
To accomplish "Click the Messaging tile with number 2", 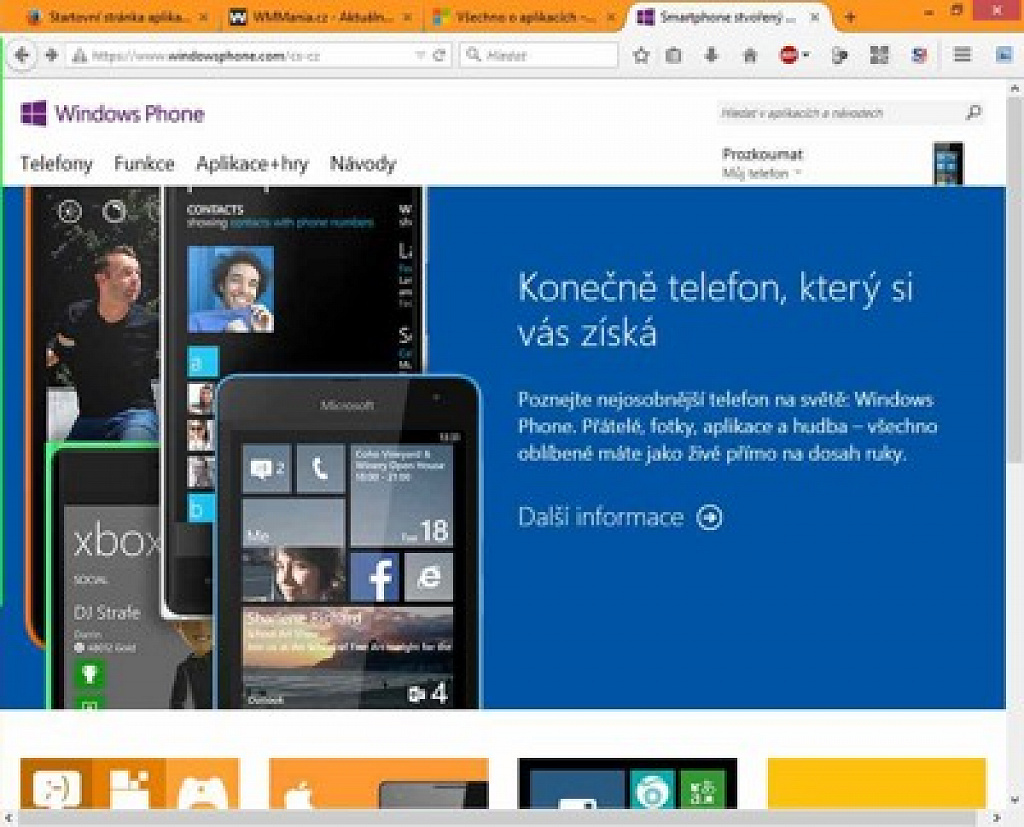I will (266, 468).
